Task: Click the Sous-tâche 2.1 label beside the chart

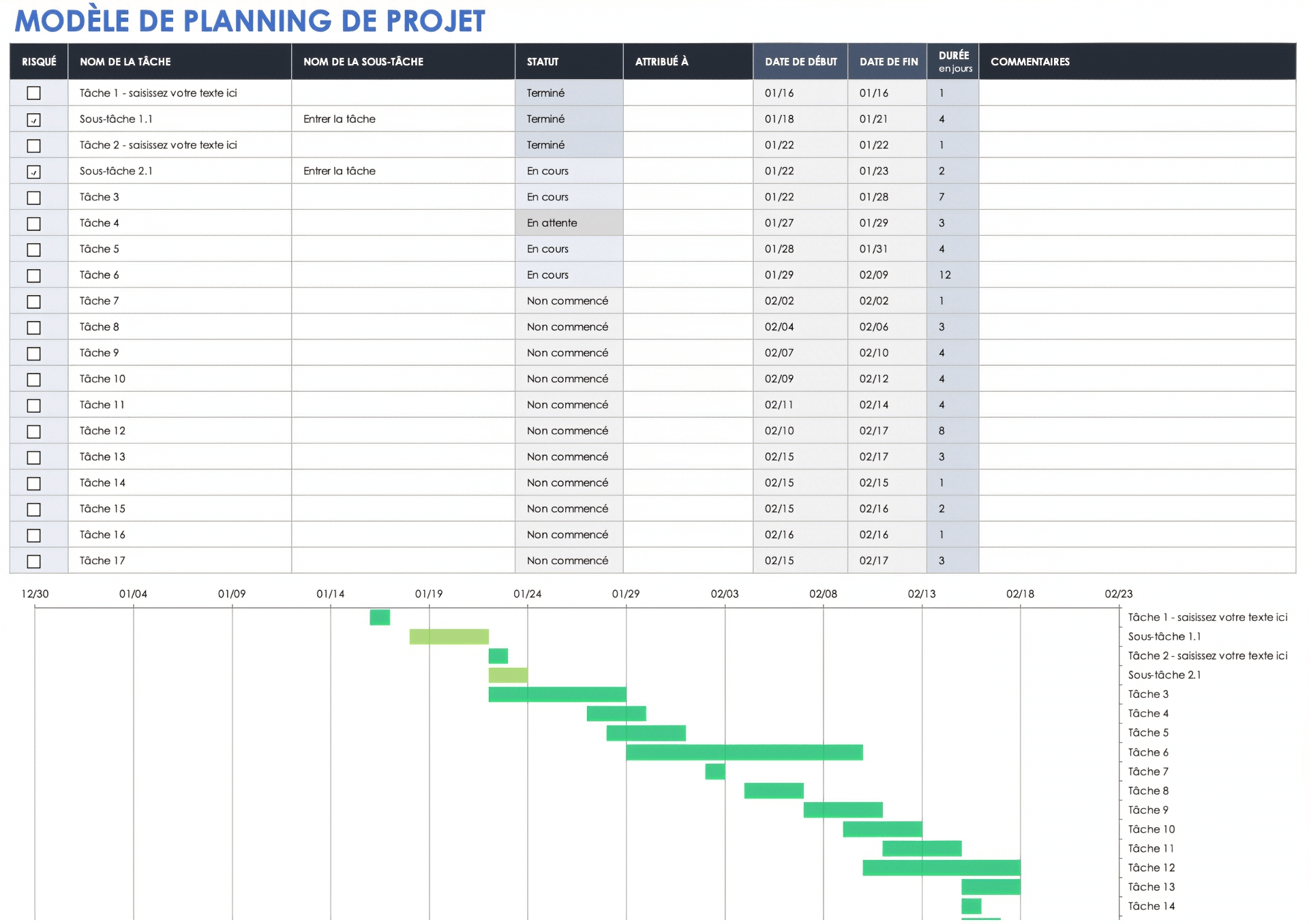Action: point(1164,675)
